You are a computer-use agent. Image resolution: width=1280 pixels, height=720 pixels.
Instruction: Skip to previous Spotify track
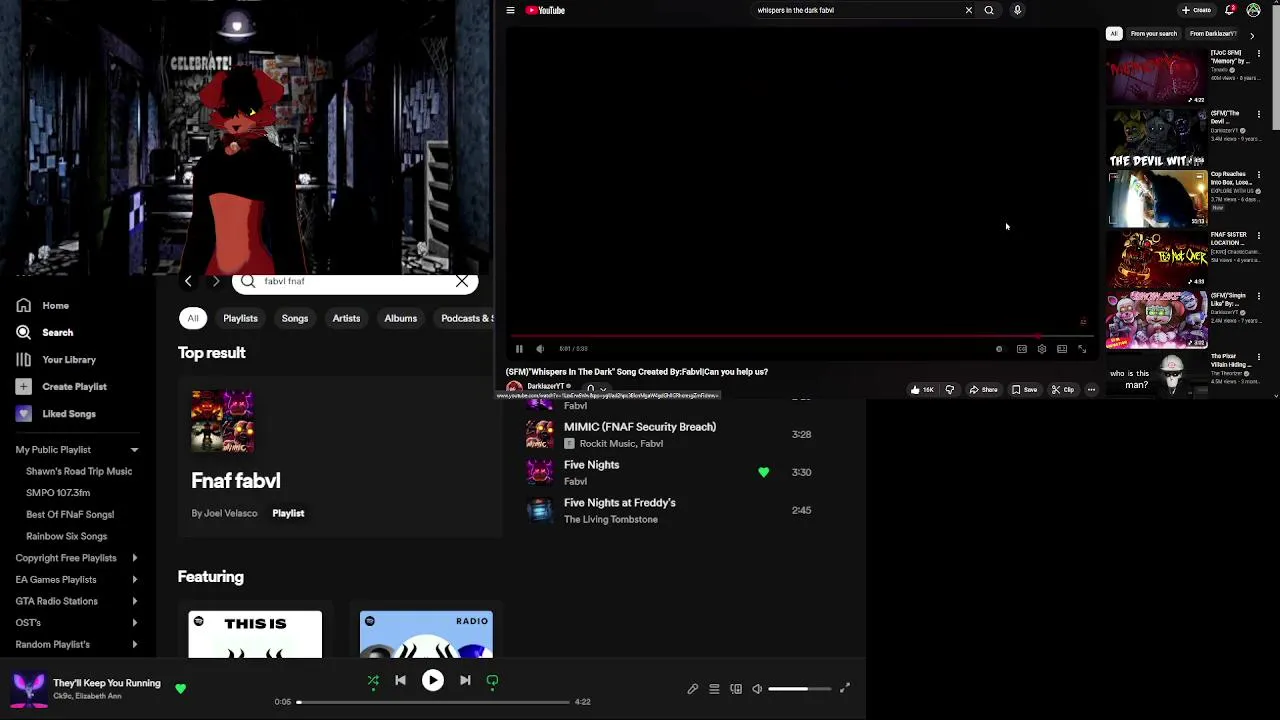click(400, 681)
